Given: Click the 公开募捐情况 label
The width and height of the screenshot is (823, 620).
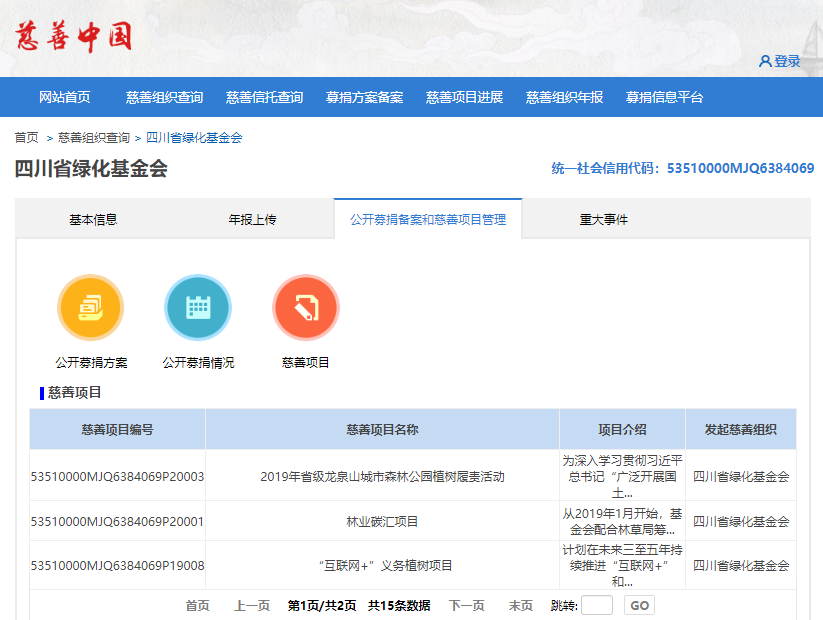Looking at the screenshot, I should pyautogui.click(x=198, y=363).
